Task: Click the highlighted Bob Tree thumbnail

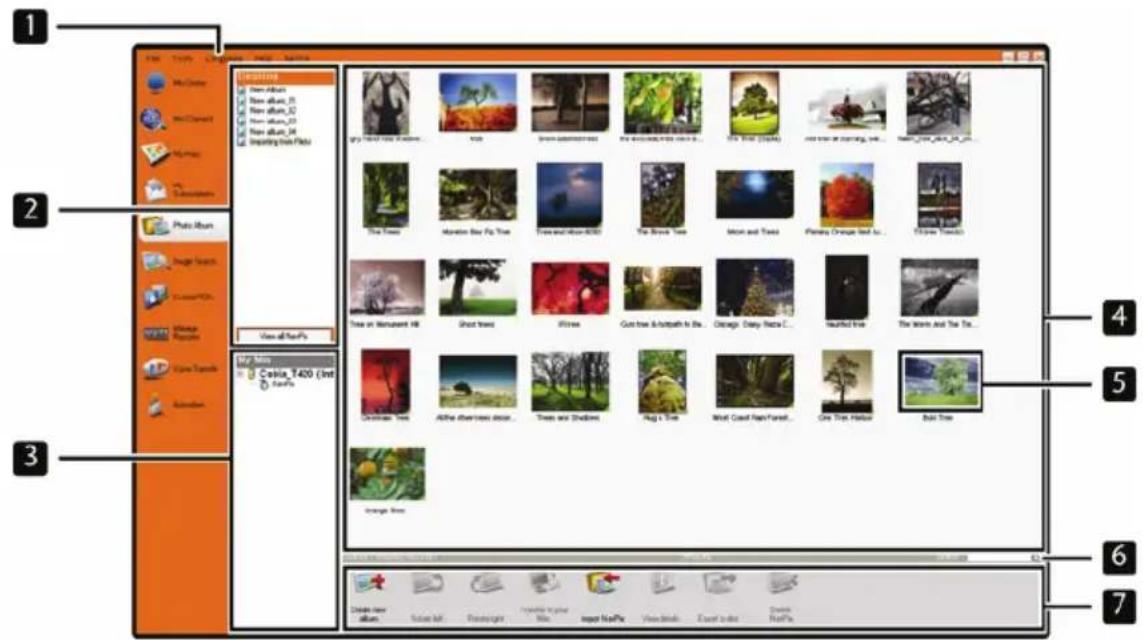Action: click(940, 381)
